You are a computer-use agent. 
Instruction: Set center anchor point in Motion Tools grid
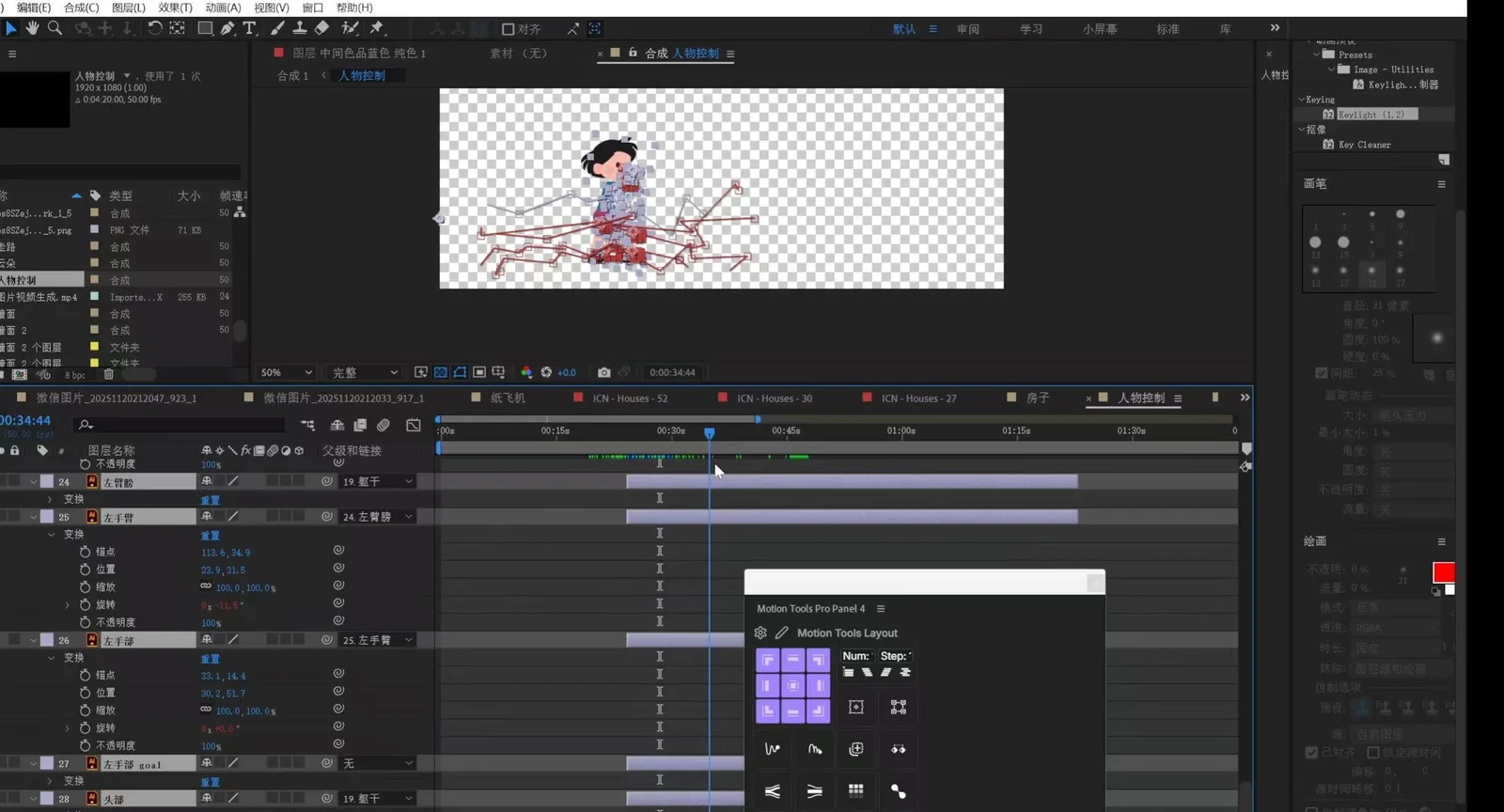tap(793, 685)
